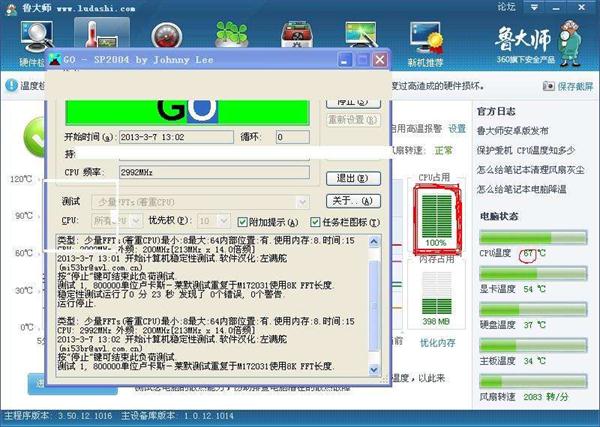600x427 pixels.
Task: Click the 风扇转速 progress bar
Action: click(x=533, y=381)
